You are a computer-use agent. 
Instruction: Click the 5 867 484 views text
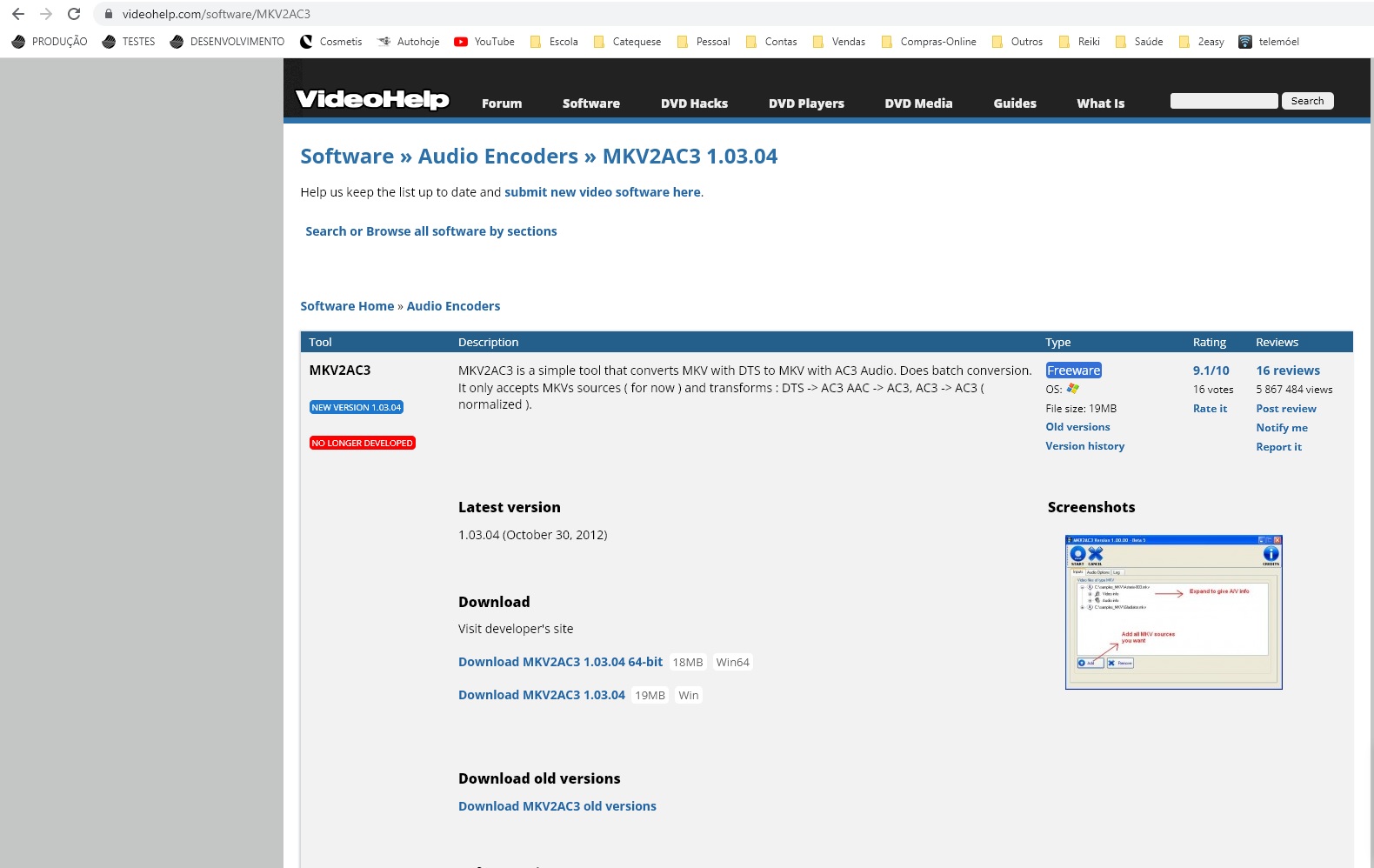(1294, 390)
